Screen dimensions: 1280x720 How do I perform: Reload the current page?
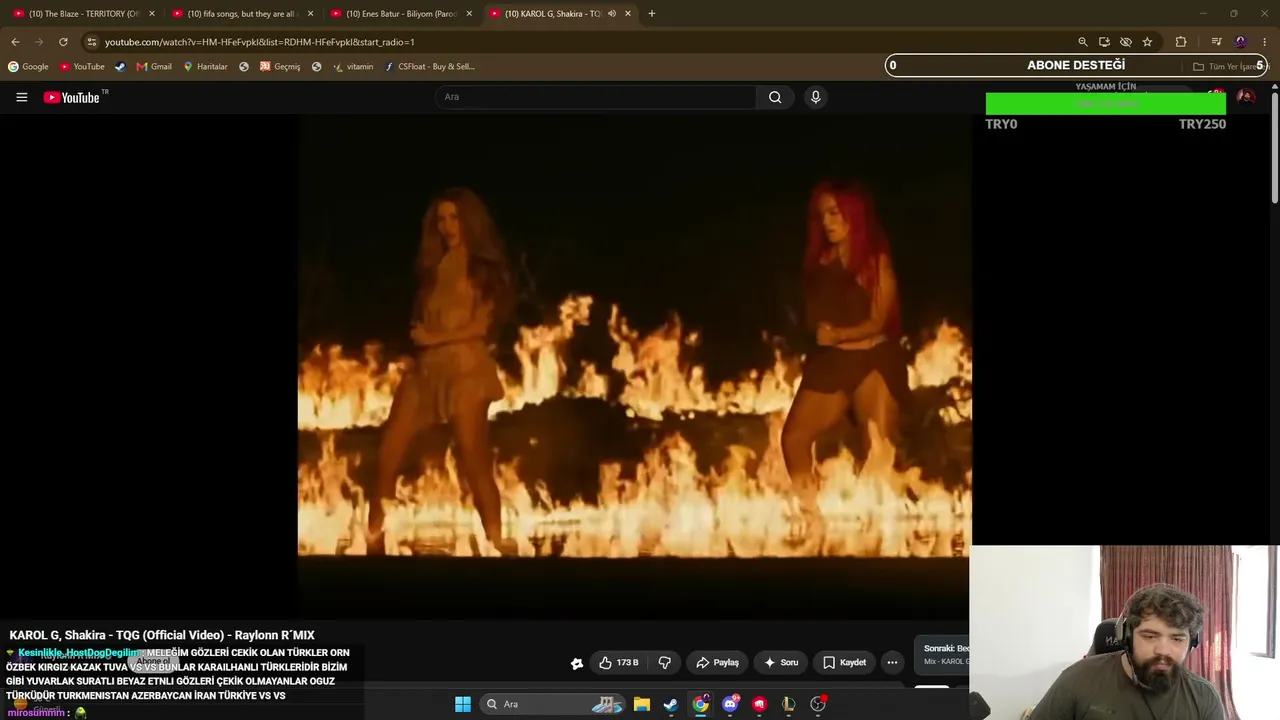63,42
